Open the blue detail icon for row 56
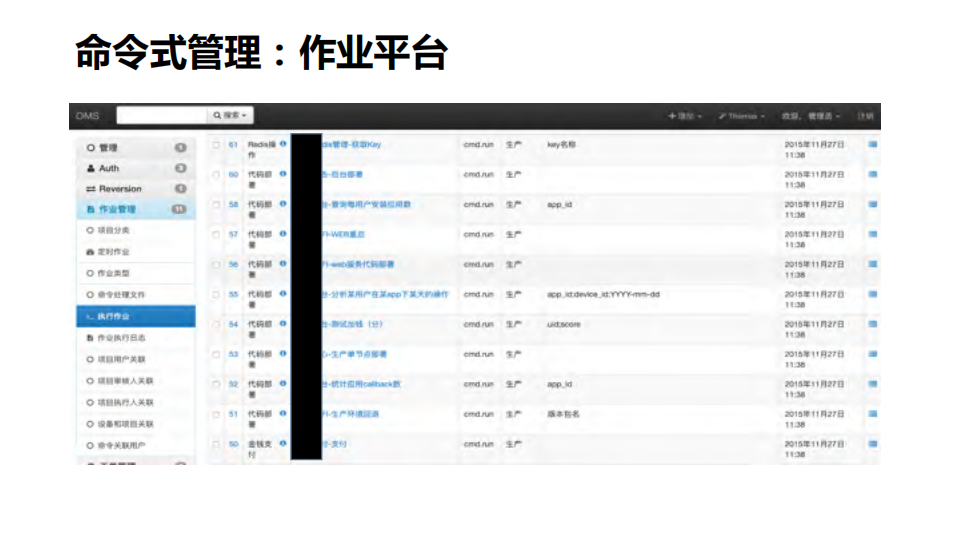 (873, 264)
